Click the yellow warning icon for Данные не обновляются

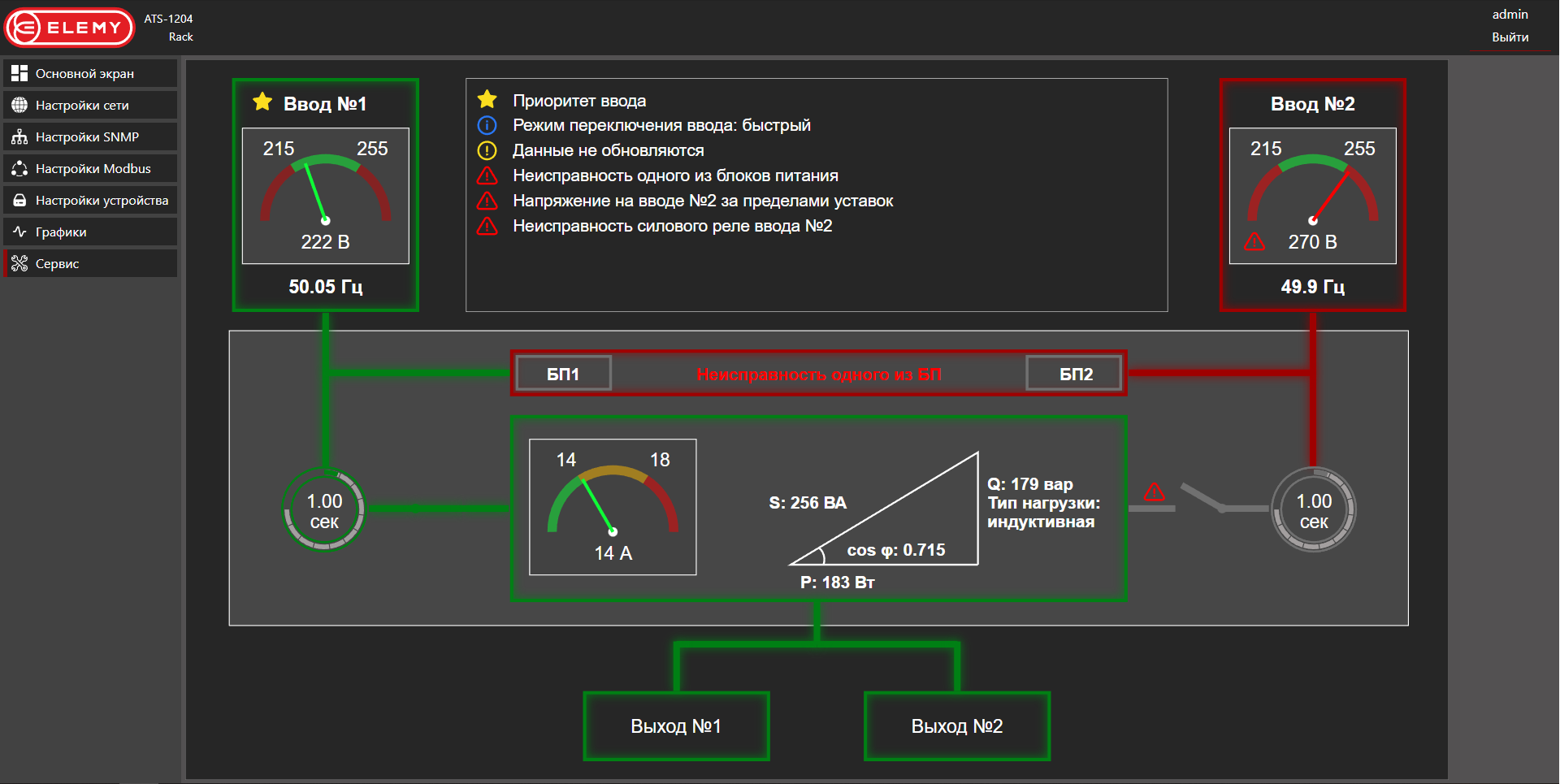[x=487, y=150]
